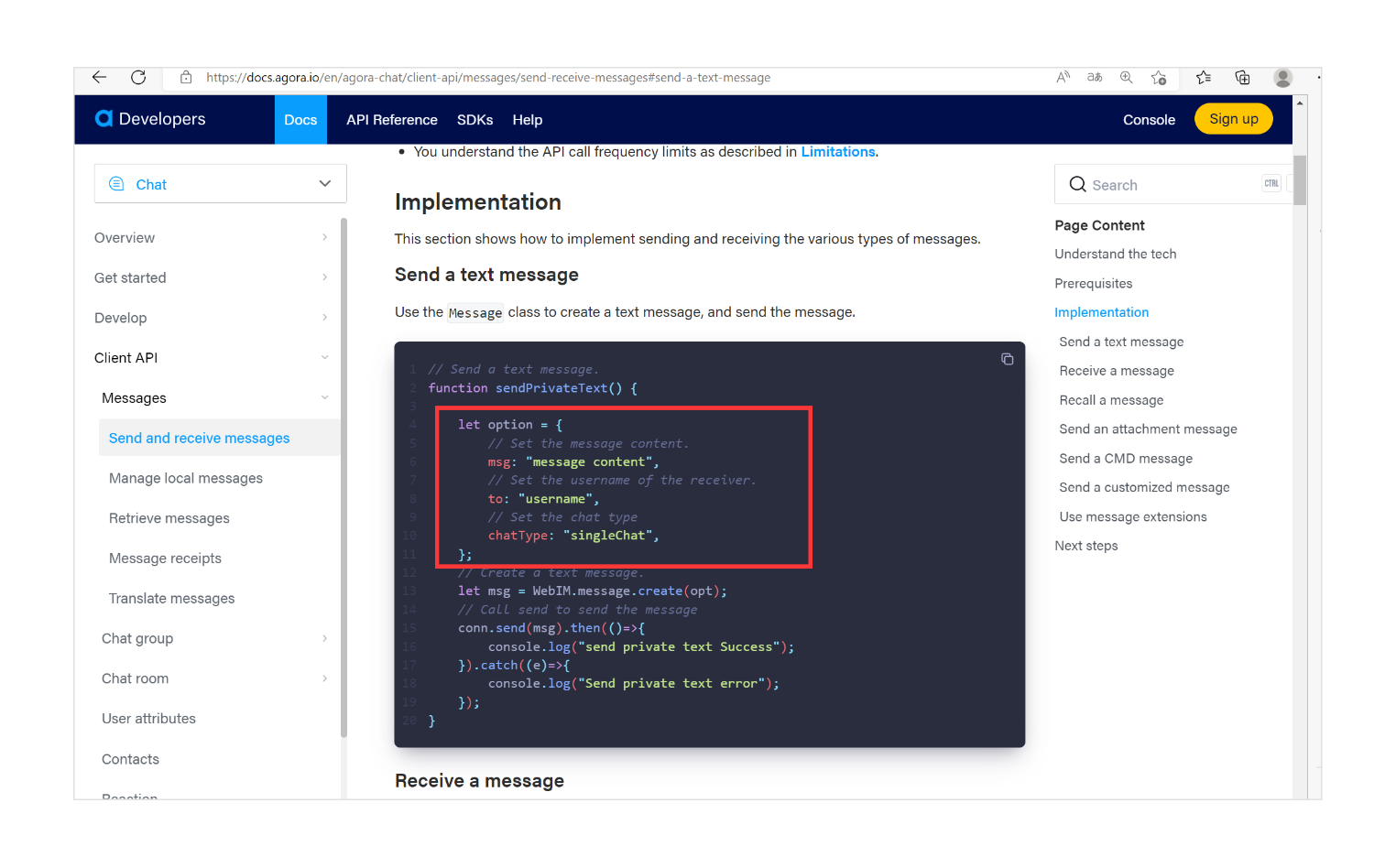Screen dimensions: 1396x868
Task: Click the Sign up button
Action: [x=1233, y=118]
